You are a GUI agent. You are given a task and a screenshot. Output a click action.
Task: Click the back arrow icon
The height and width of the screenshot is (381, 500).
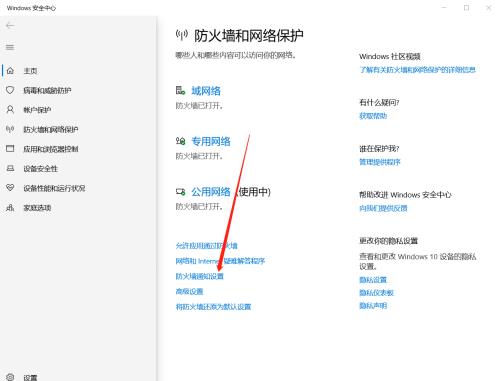tap(10, 25)
